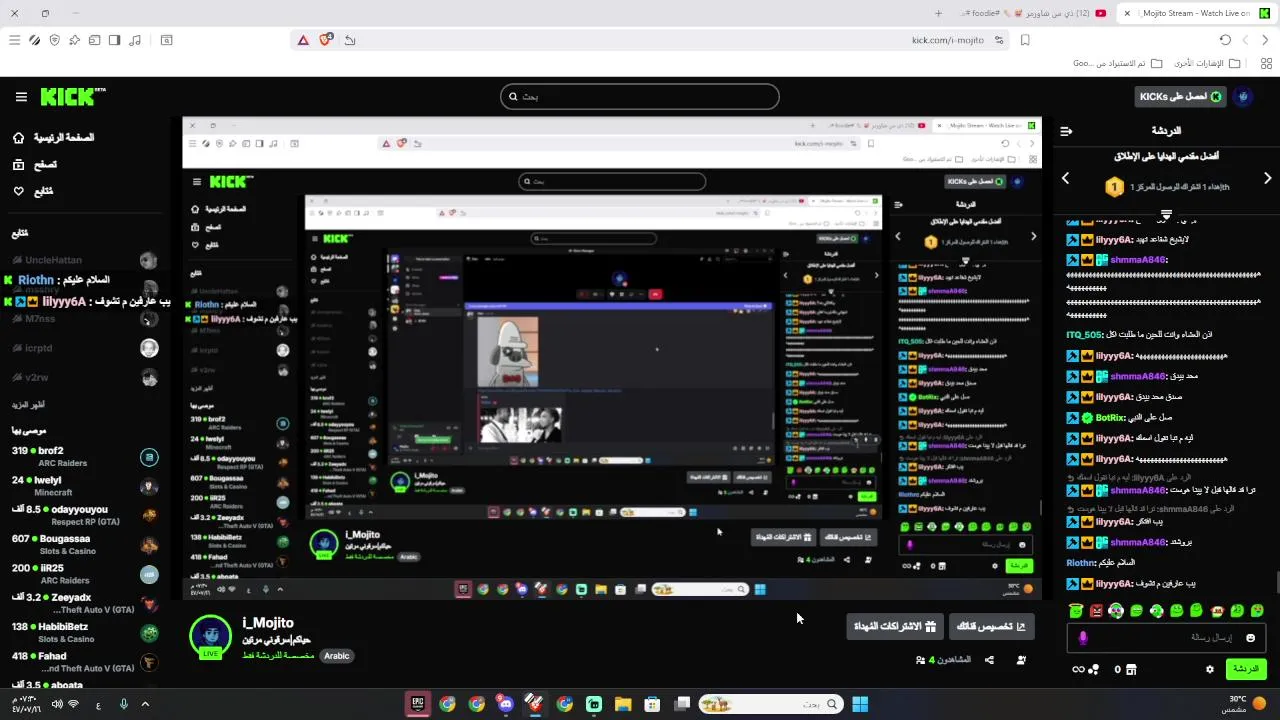
Task: Click the infinity icon under chat
Action: (1078, 669)
